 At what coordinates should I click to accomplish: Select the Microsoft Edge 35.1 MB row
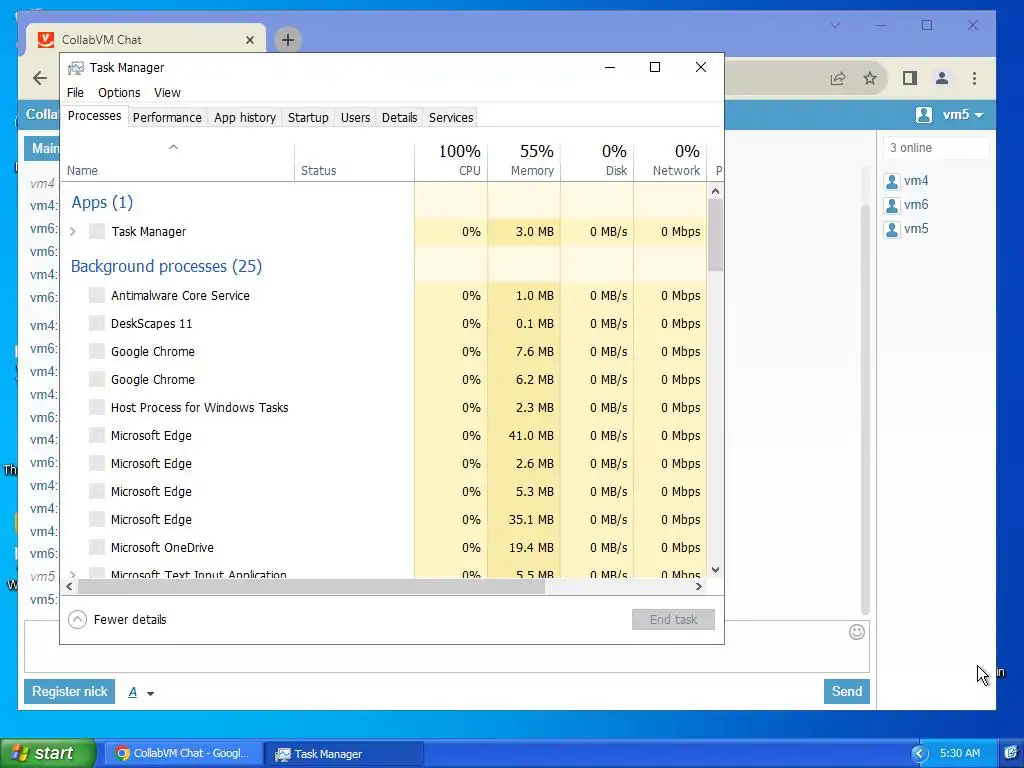point(385,520)
